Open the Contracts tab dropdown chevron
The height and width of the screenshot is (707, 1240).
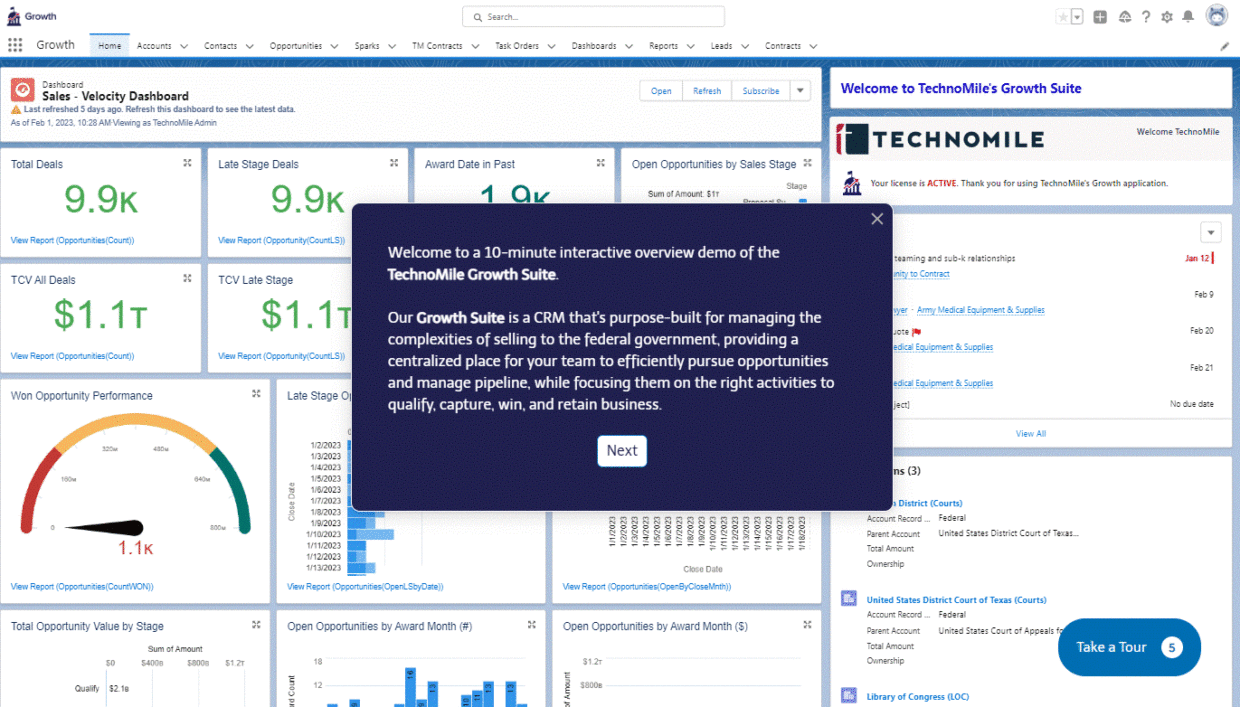tap(813, 46)
